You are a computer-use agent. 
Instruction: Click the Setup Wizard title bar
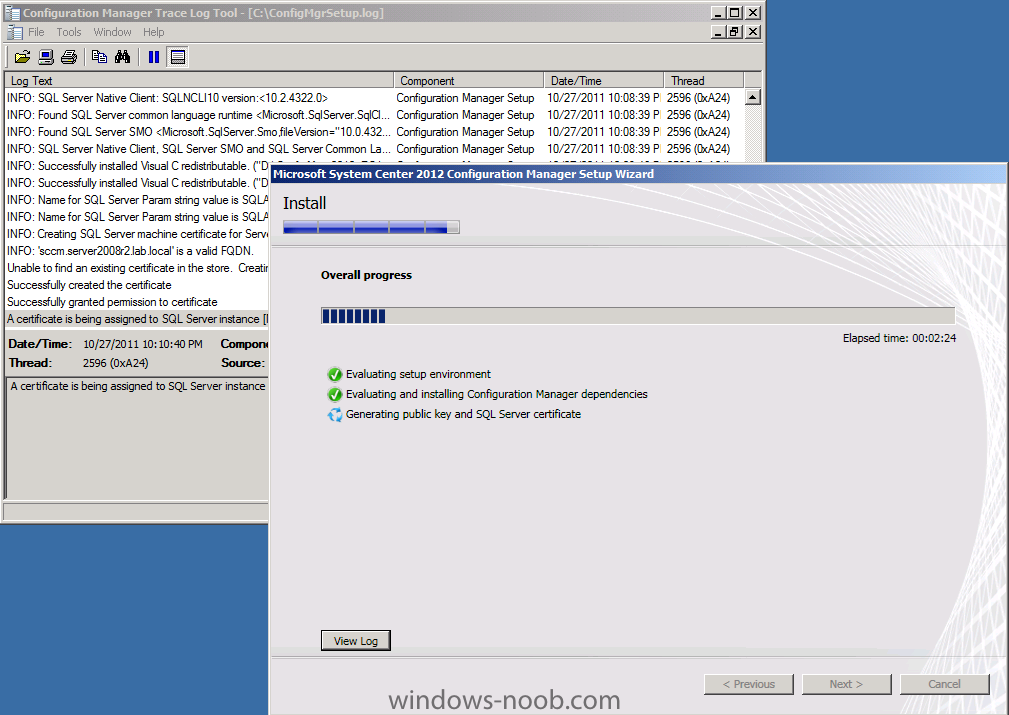[640, 174]
